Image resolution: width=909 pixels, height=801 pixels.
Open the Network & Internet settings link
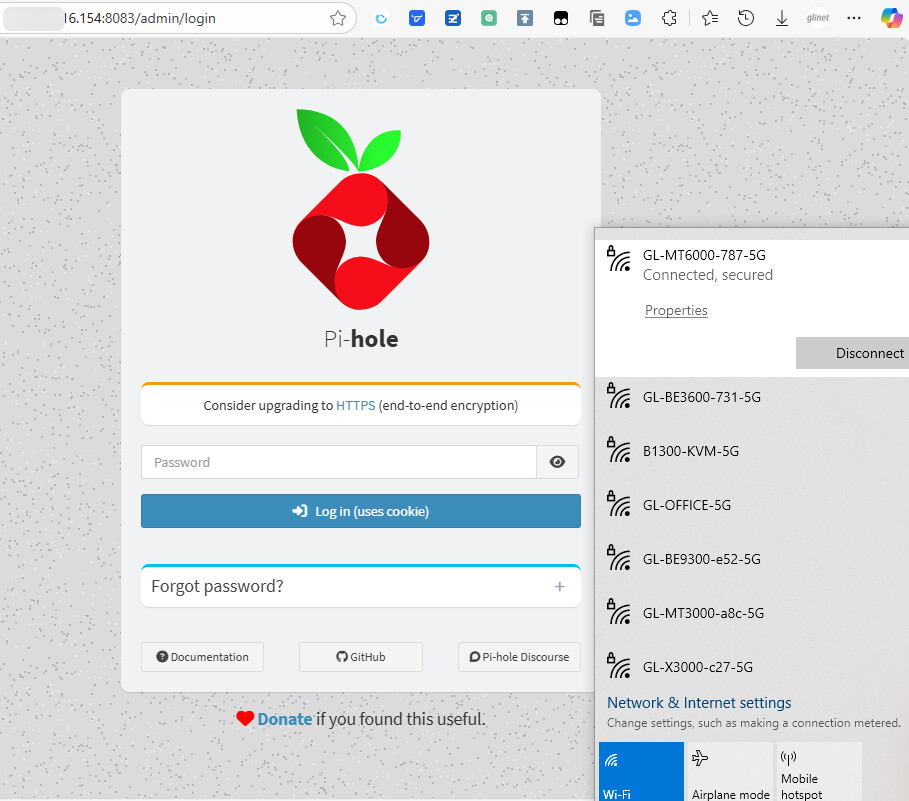pos(699,703)
